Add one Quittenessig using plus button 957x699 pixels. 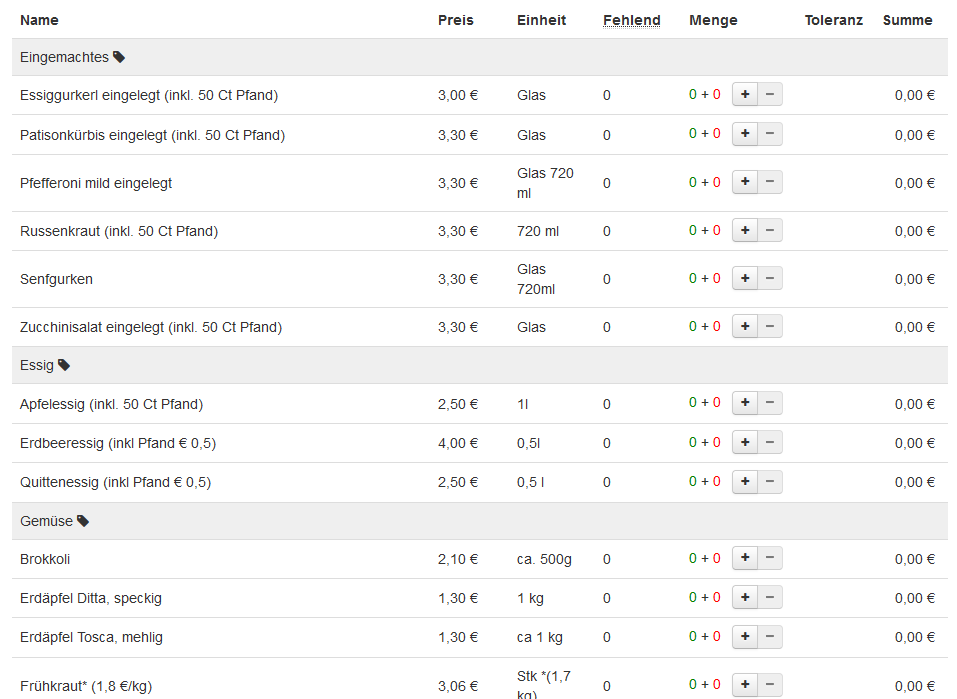[744, 482]
